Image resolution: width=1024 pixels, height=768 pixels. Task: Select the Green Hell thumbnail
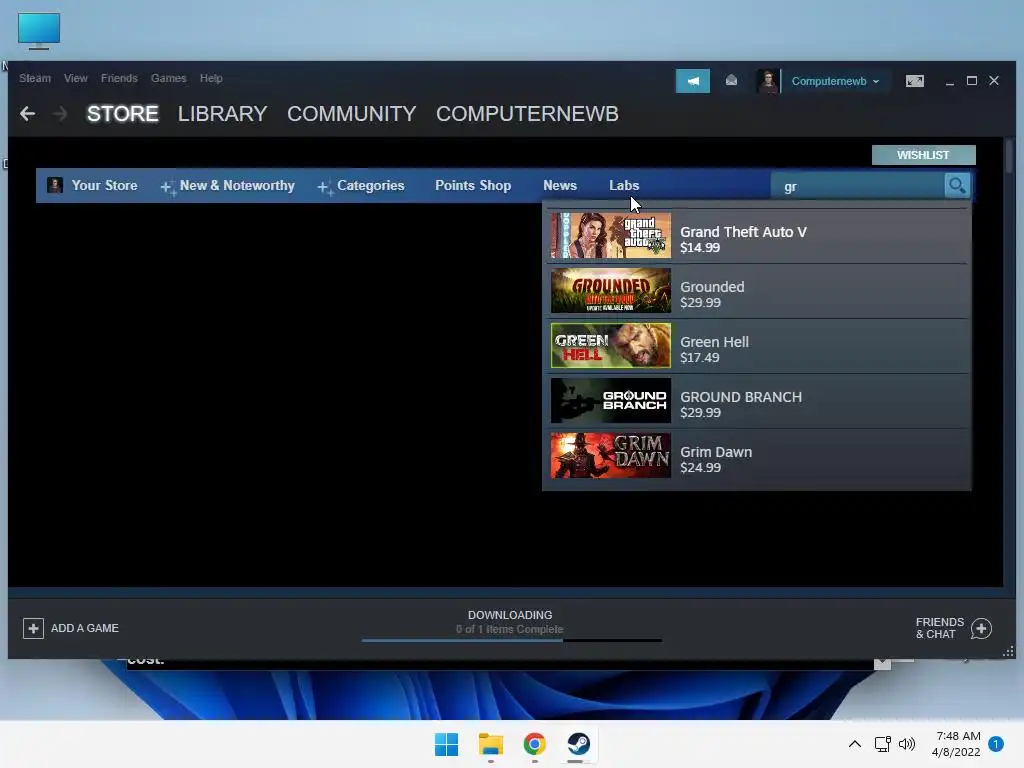pyautogui.click(x=611, y=345)
